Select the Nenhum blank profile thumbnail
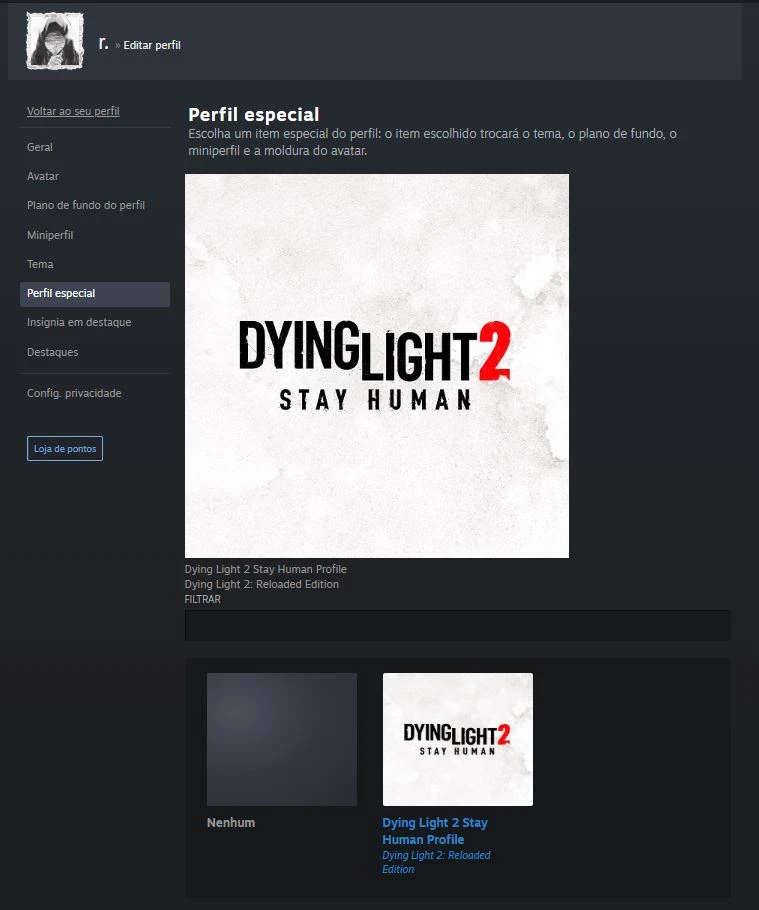Image resolution: width=759 pixels, height=910 pixels. point(281,739)
